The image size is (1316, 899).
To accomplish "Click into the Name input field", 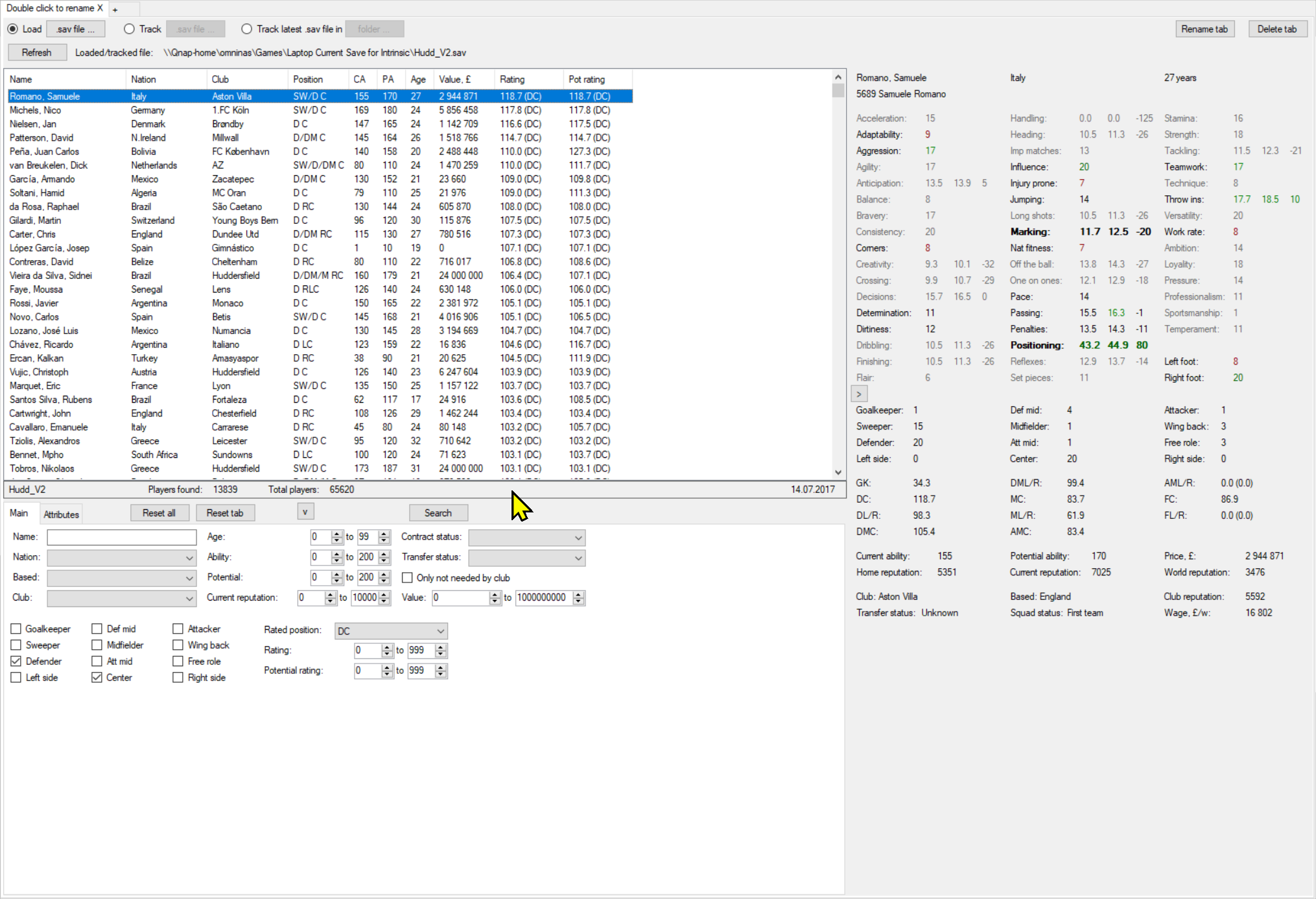I will (x=121, y=537).
